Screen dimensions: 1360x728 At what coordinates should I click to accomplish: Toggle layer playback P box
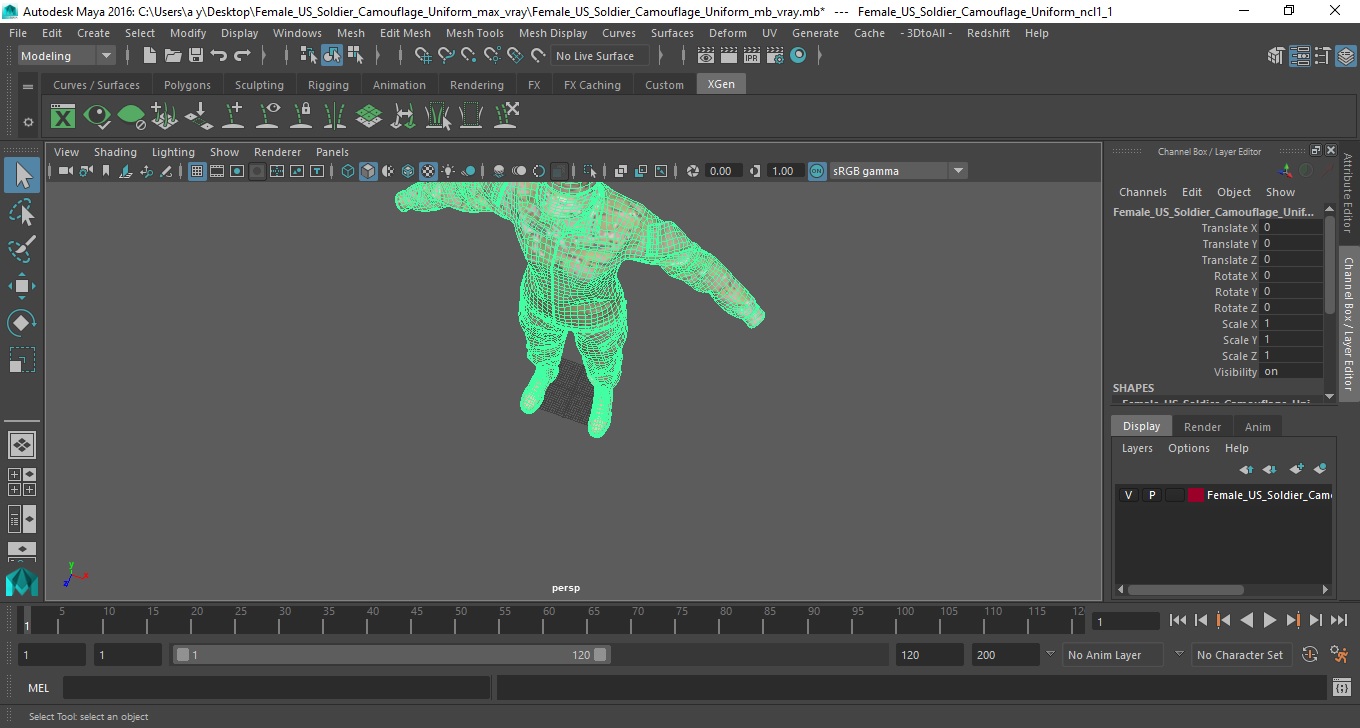tap(1152, 495)
